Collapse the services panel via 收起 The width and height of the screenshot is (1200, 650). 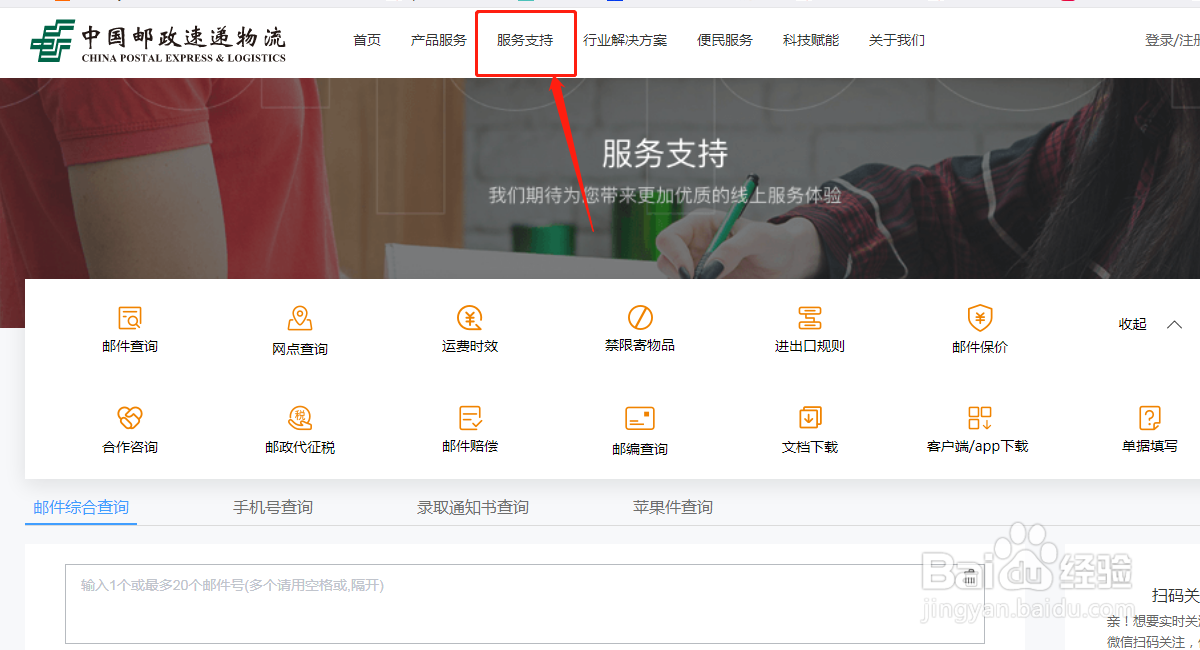click(1131, 324)
